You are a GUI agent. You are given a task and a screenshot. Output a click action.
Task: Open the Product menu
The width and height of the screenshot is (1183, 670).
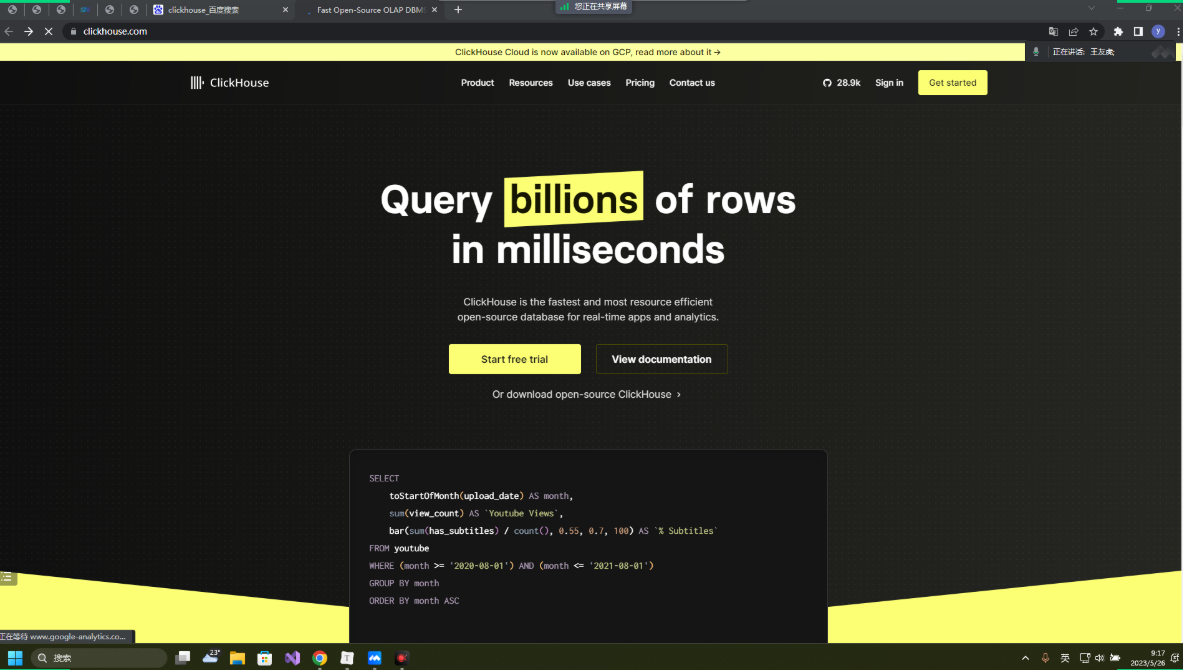pos(478,83)
